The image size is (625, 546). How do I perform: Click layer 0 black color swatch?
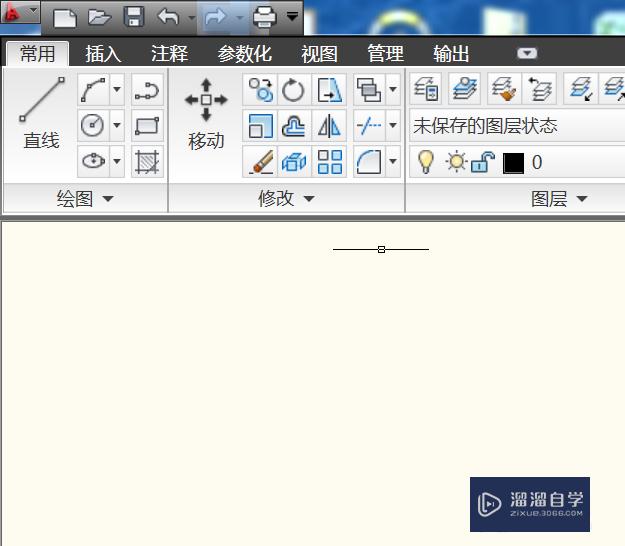coord(513,163)
